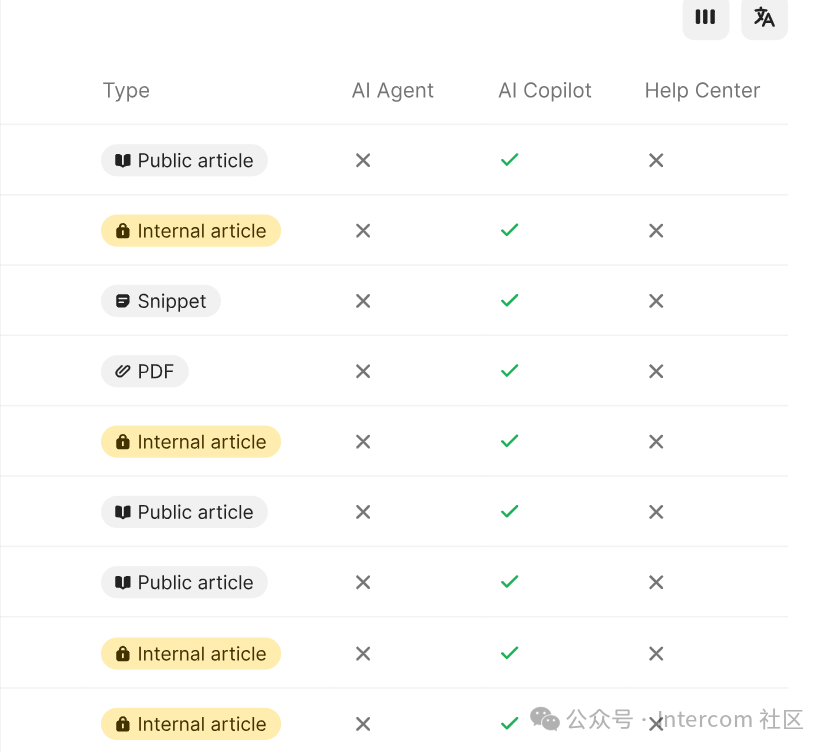This screenshot has width=830, height=752.
Task: Click the Help Center cross in first row
Action: [x=656, y=160]
